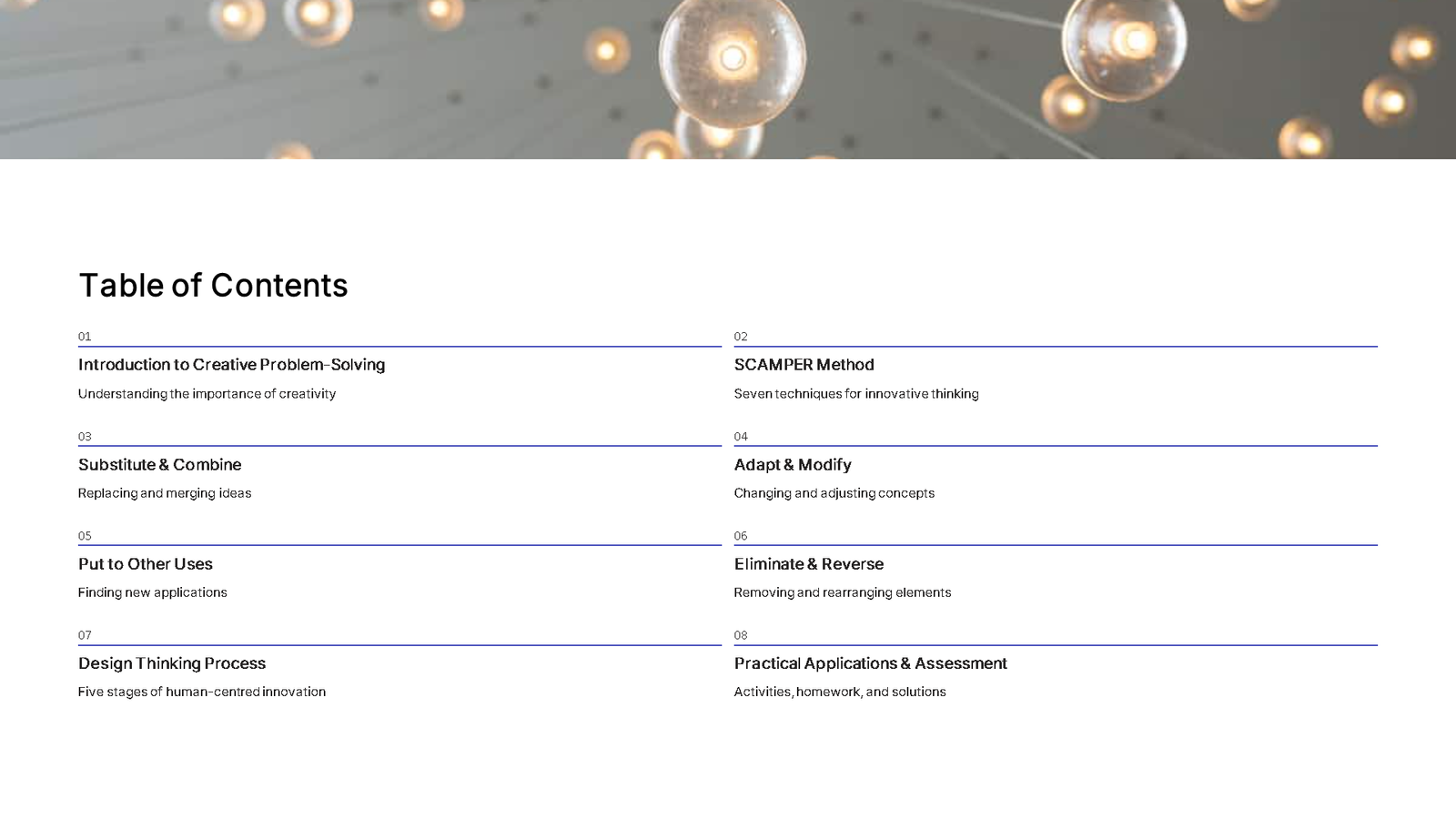This screenshot has height=819, width=1456.
Task: Select the 05 section indicator
Action: pos(85,534)
